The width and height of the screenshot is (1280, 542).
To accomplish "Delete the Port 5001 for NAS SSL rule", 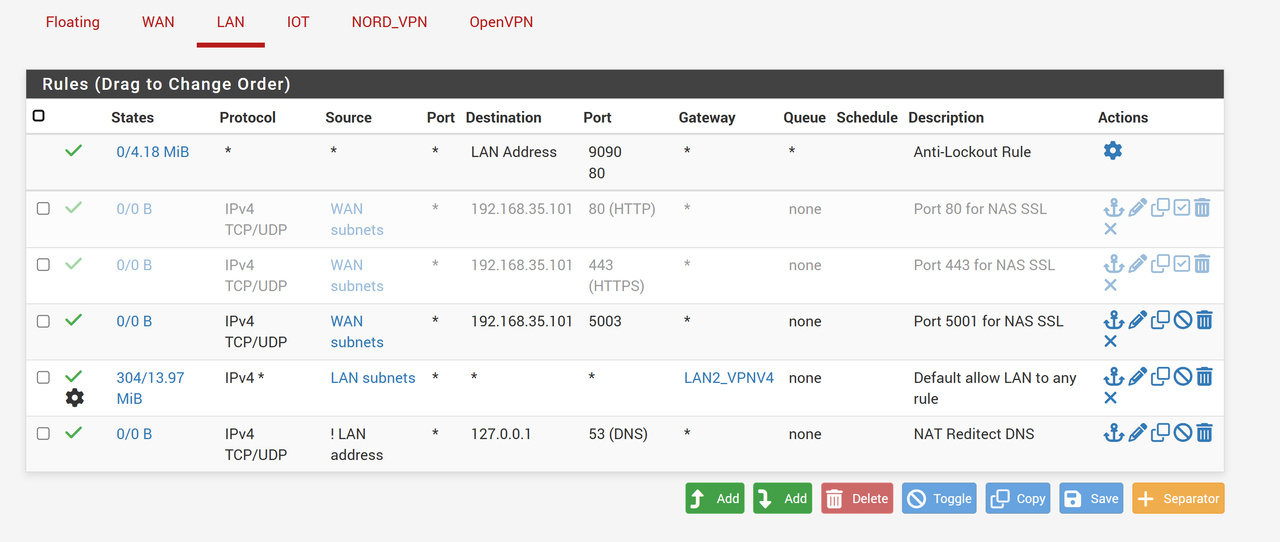I will pos(1204,320).
